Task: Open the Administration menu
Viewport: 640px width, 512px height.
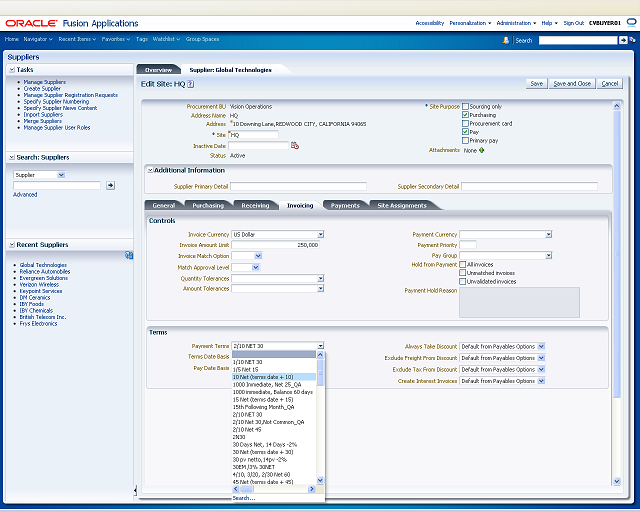Action: [516, 23]
